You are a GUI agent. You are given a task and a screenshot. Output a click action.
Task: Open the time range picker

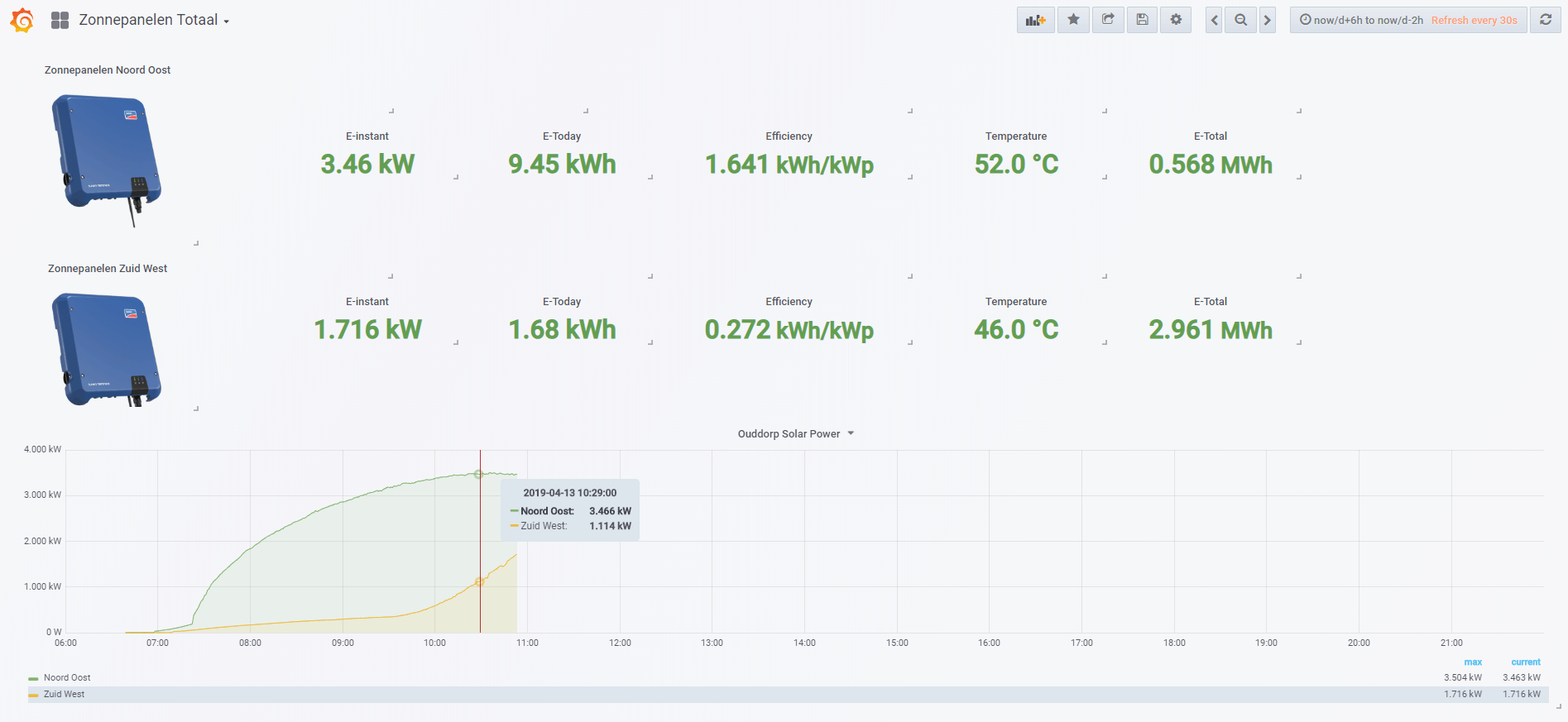point(1408,20)
